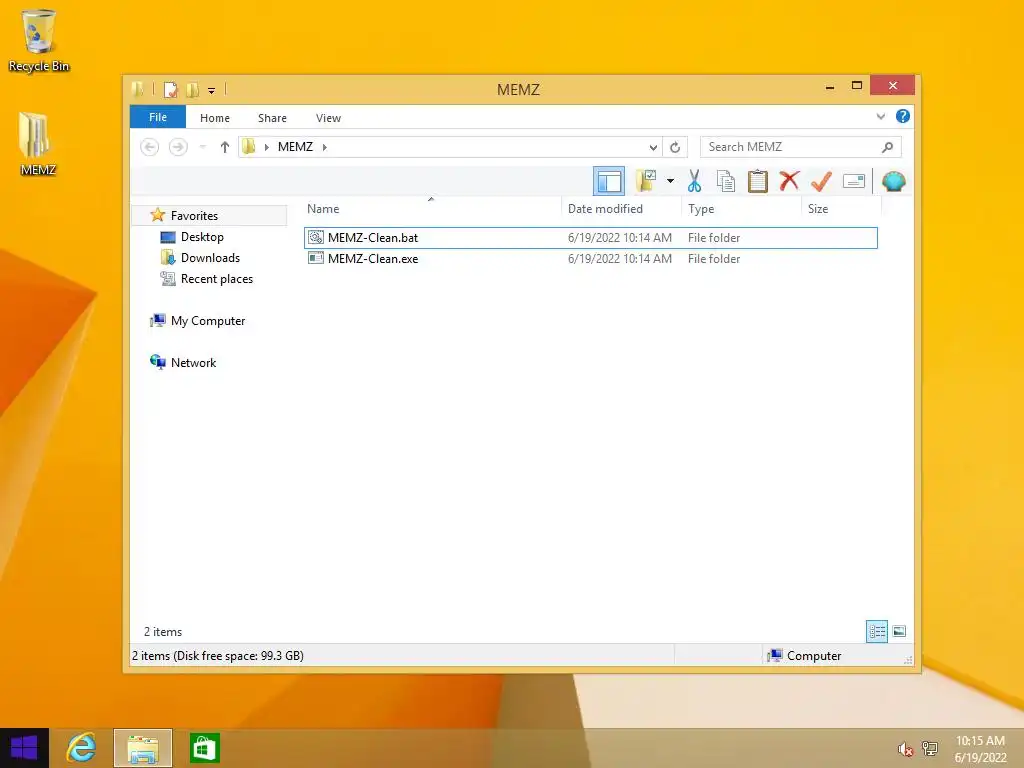Toggle the navigation pane layout button
The height and width of the screenshot is (768, 1024).
[x=609, y=181]
